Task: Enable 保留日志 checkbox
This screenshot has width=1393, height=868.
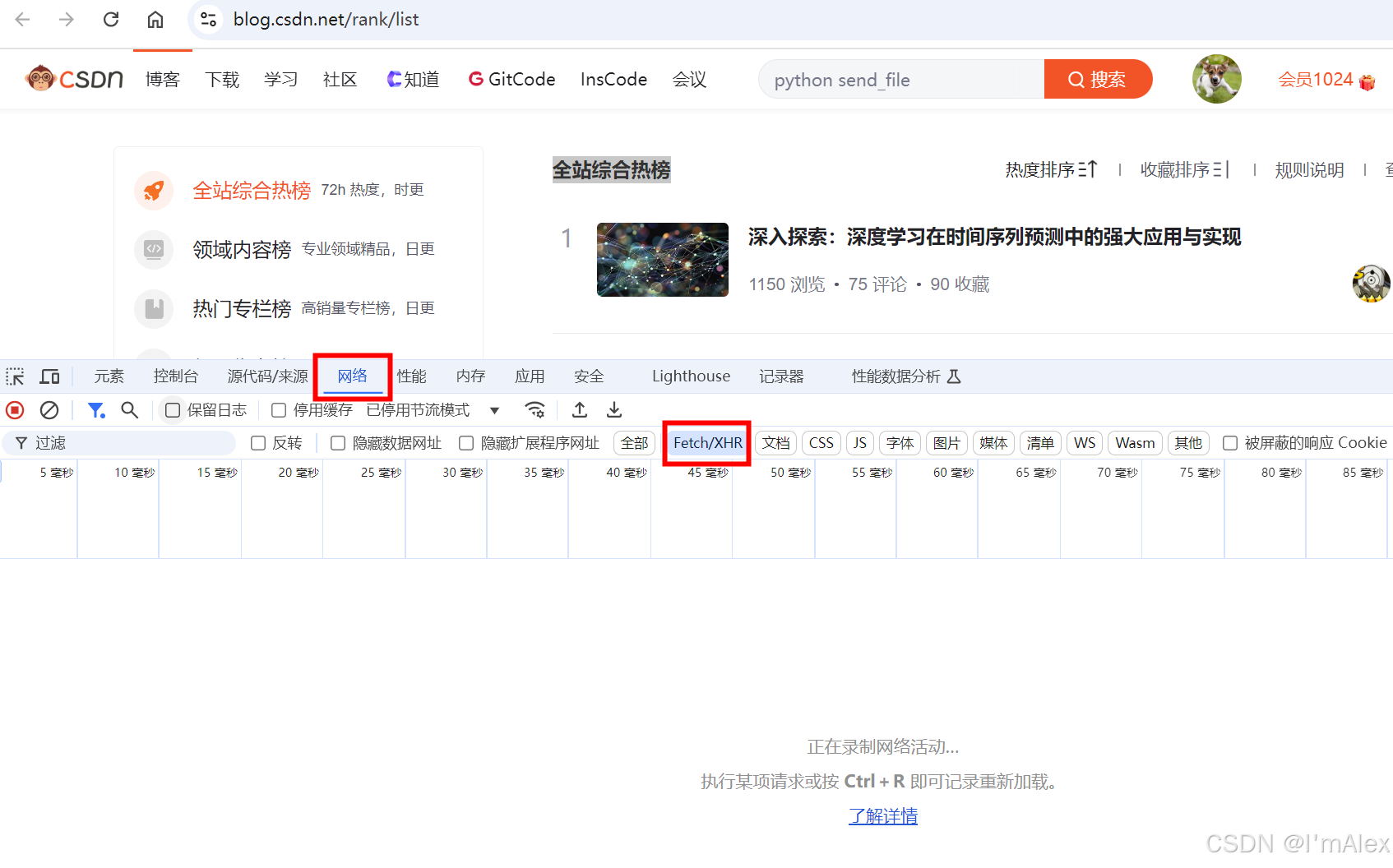Action: click(x=173, y=409)
